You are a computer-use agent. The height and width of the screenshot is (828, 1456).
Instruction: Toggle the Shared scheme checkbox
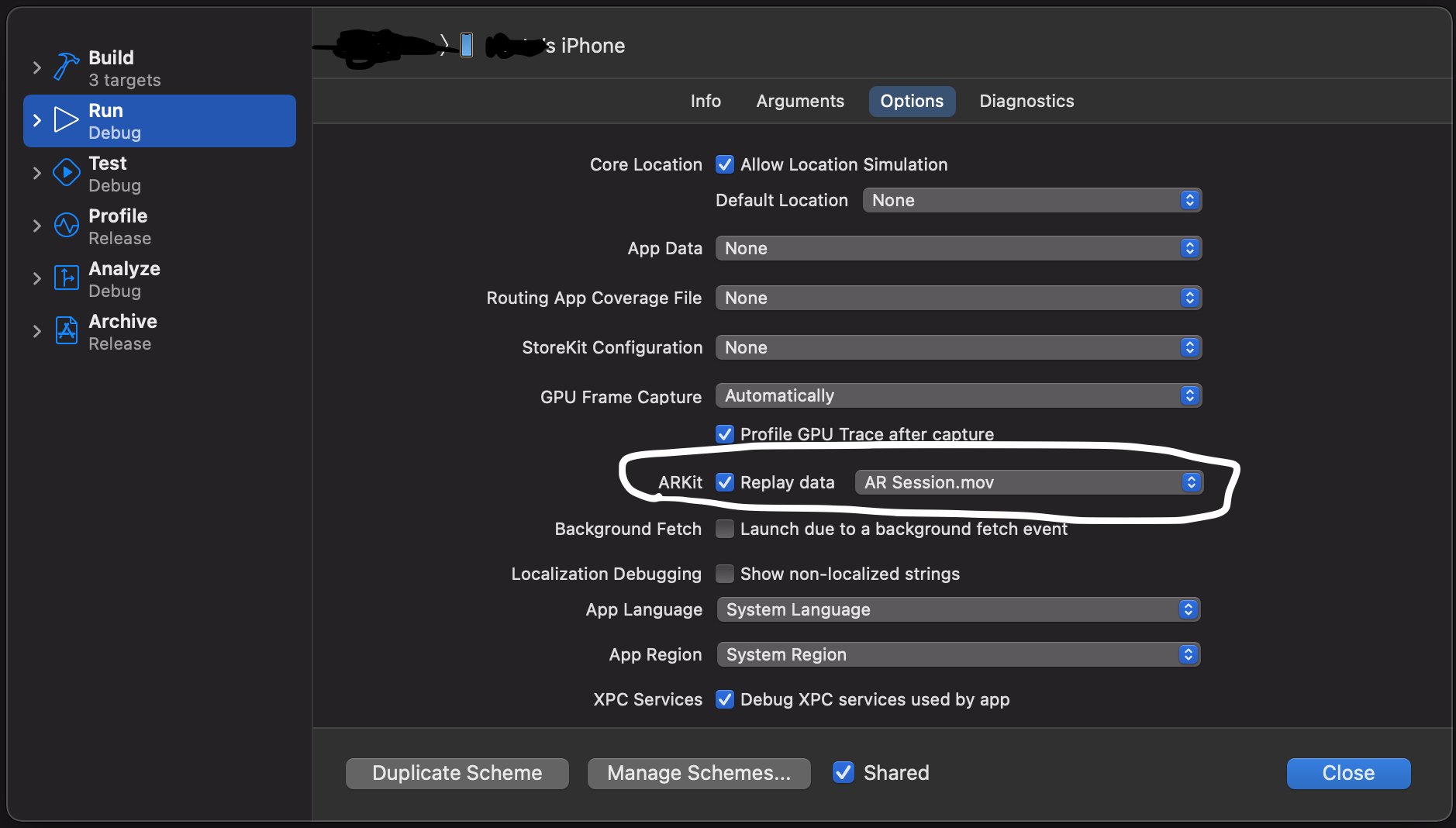843,772
